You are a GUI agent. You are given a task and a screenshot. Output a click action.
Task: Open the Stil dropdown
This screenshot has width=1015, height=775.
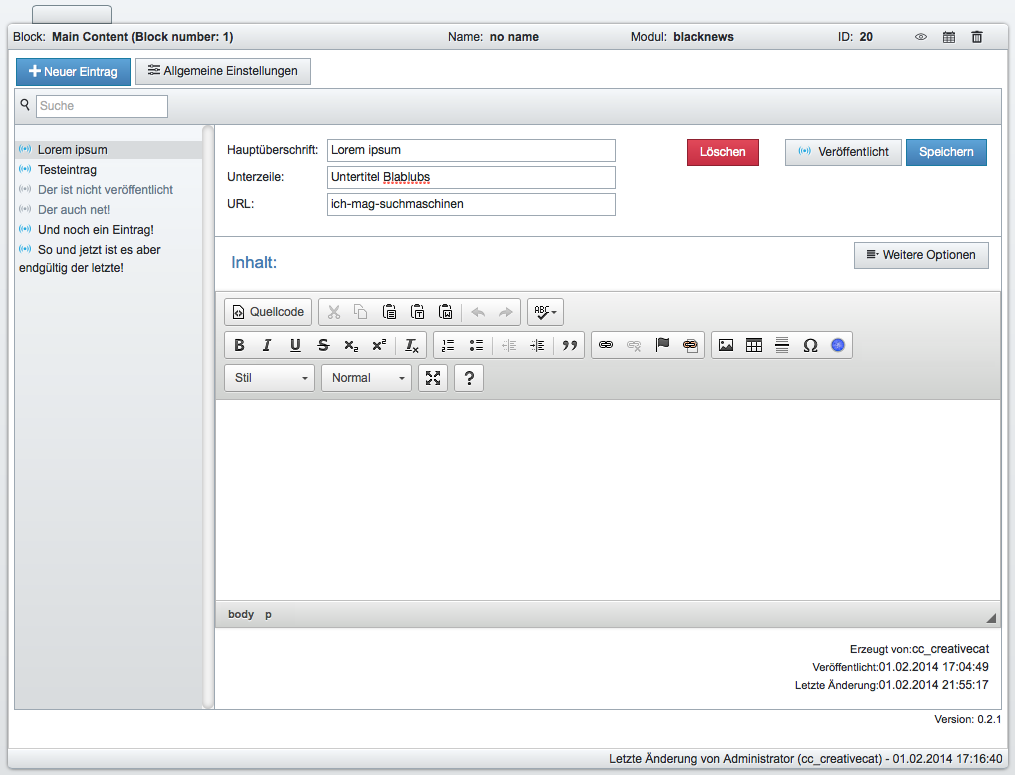tap(269, 378)
